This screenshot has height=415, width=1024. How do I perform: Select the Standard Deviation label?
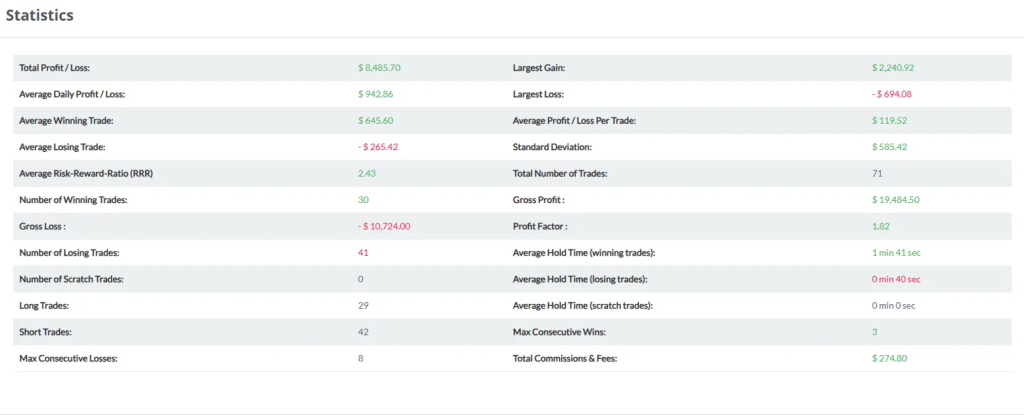552,147
